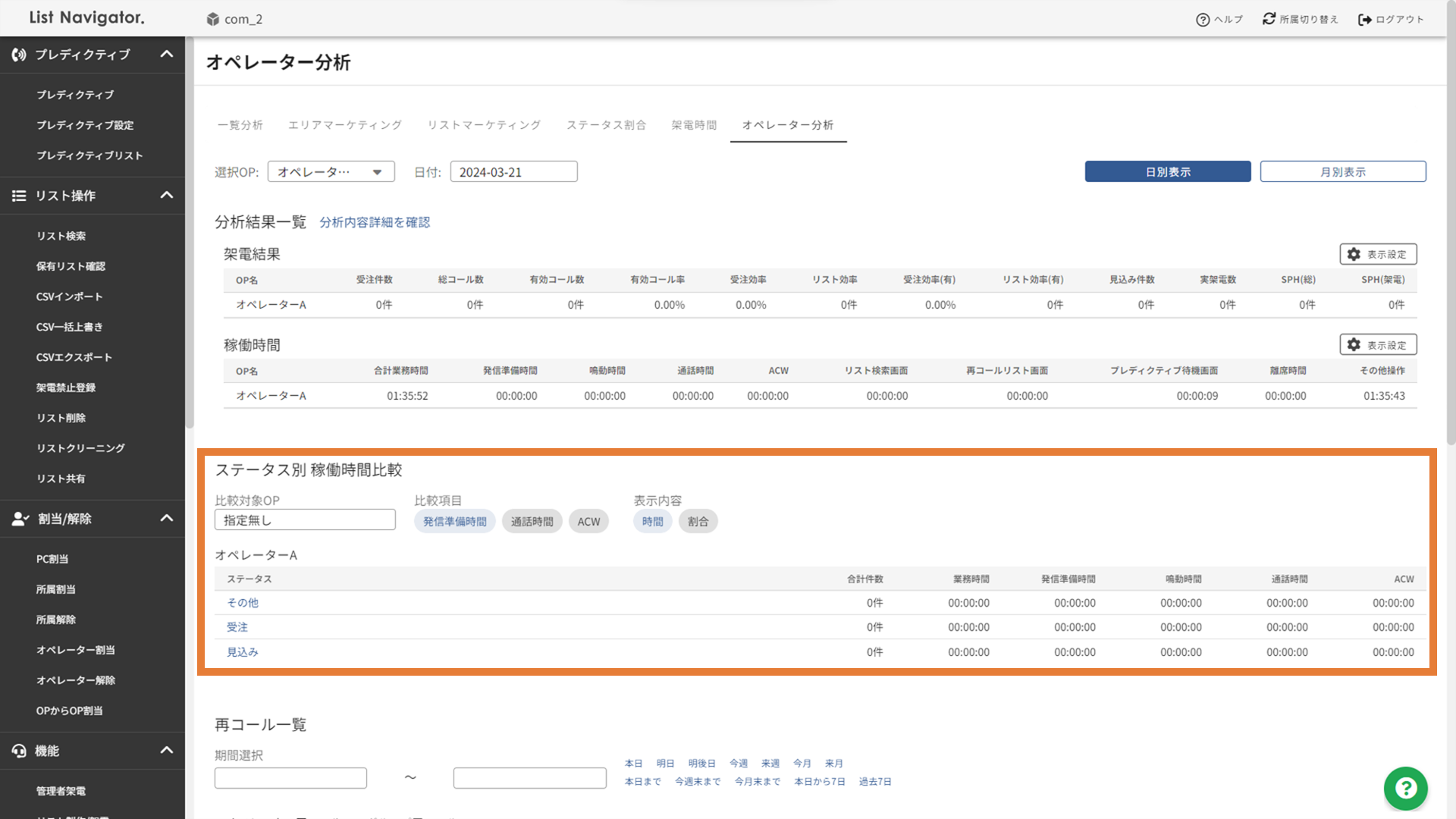Click the green floating help button
Screen dimensions: 1456x819
(x=1405, y=789)
